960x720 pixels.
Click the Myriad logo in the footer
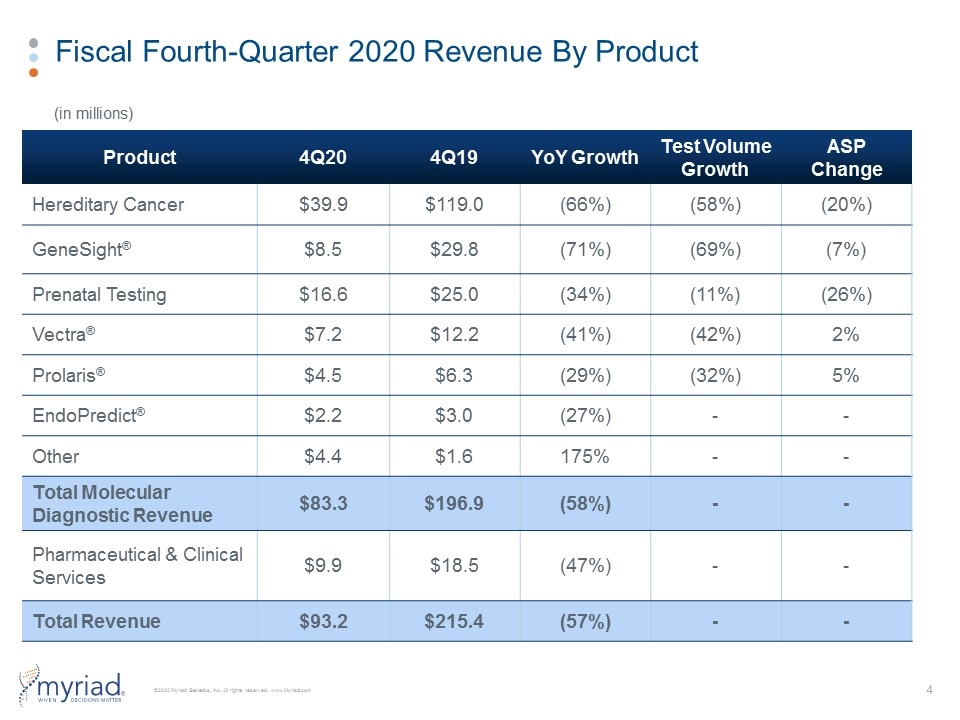coord(72,686)
